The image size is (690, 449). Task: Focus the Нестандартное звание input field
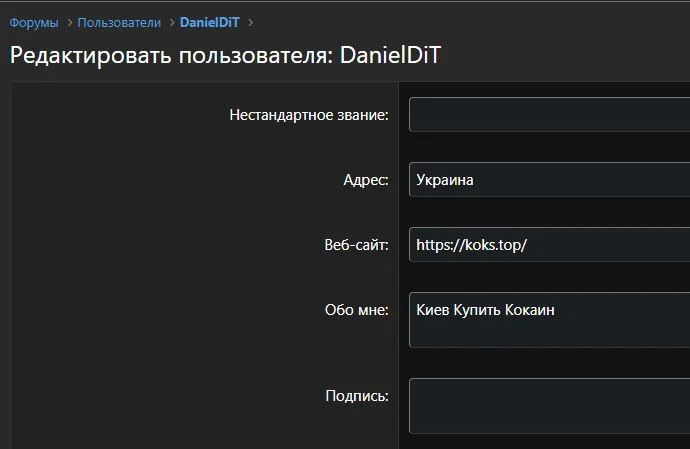pyautogui.click(x=548, y=115)
